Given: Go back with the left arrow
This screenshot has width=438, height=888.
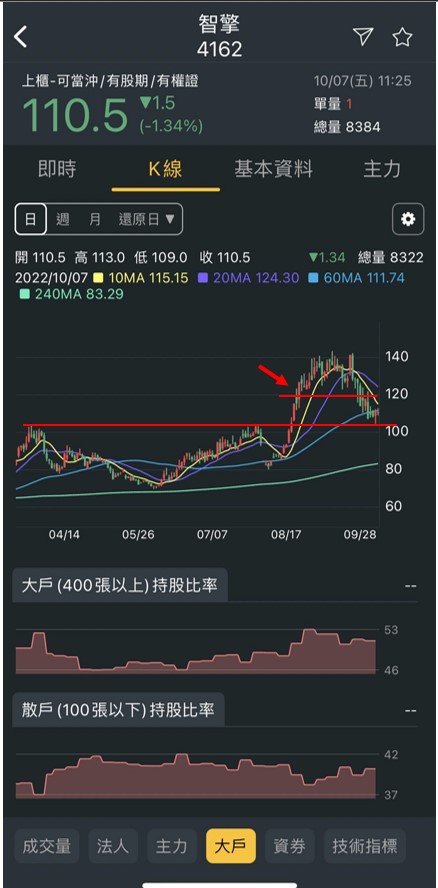Looking at the screenshot, I should point(21,37).
